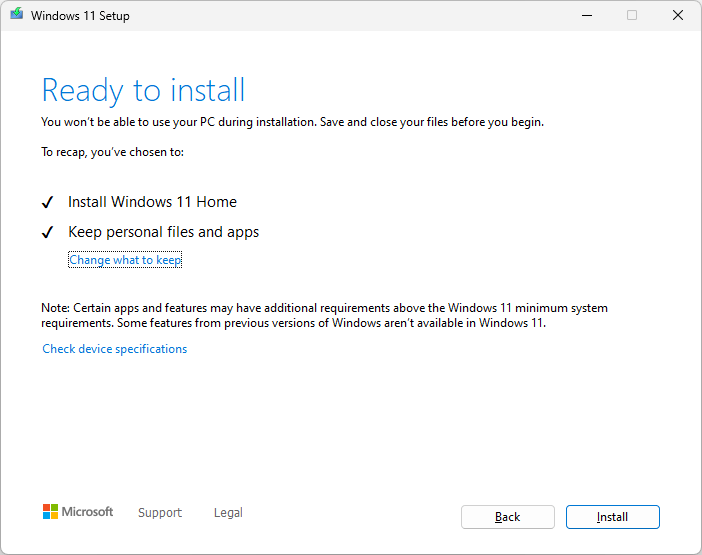Click the note about Windows 11 minimum requirements
Image resolution: width=702 pixels, height=555 pixels.
(x=324, y=316)
